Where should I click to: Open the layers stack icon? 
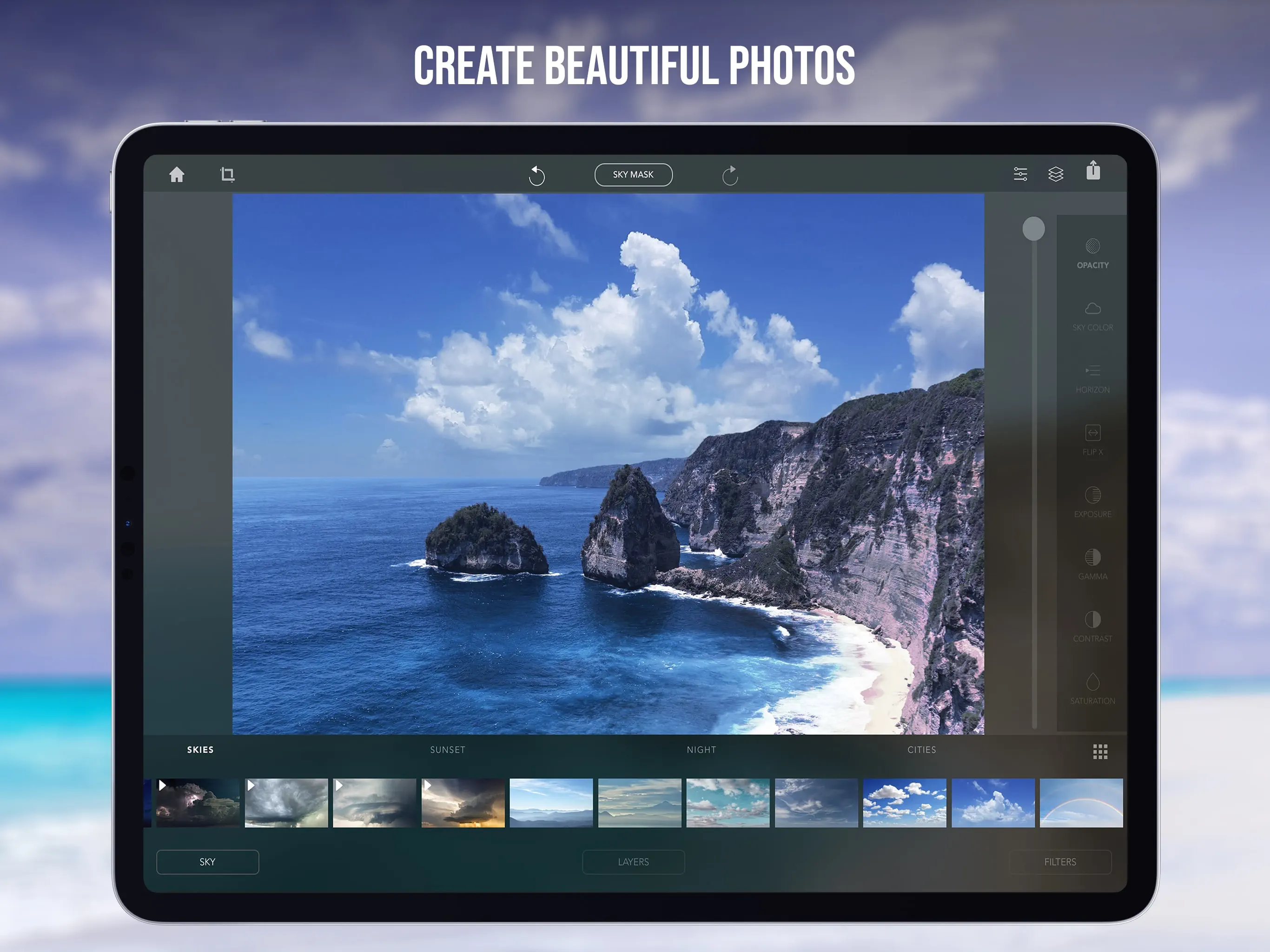click(x=1055, y=174)
